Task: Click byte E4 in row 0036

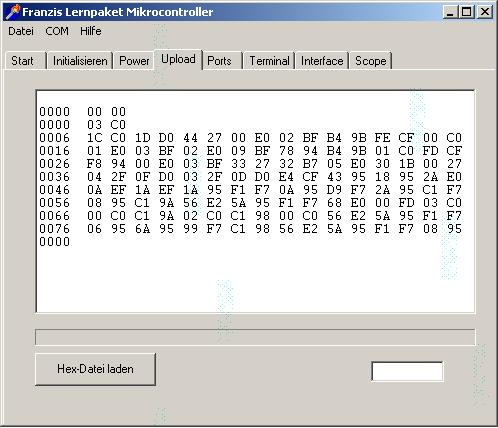Action: [286, 177]
